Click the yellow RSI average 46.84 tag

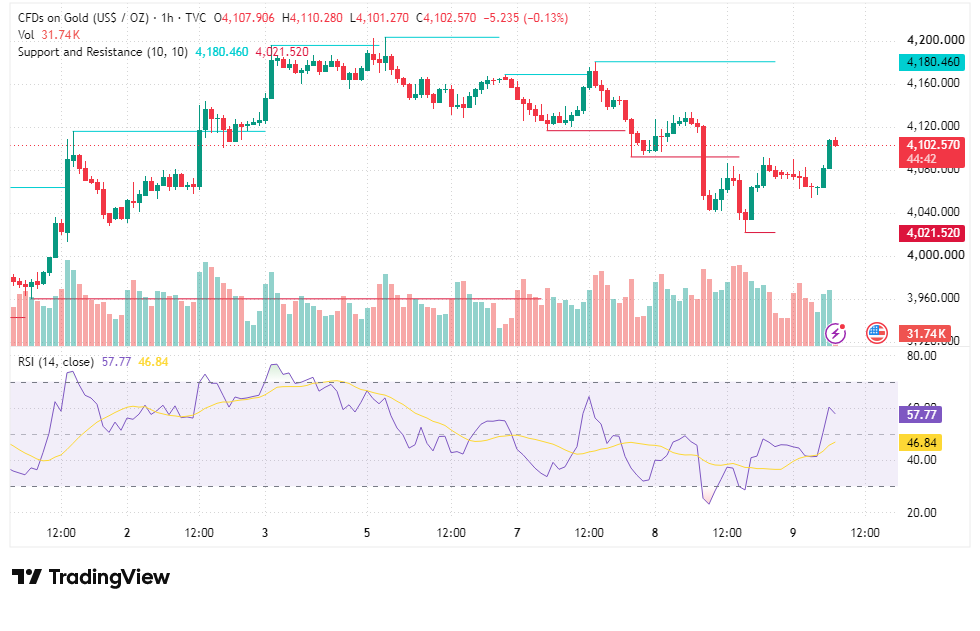921,443
